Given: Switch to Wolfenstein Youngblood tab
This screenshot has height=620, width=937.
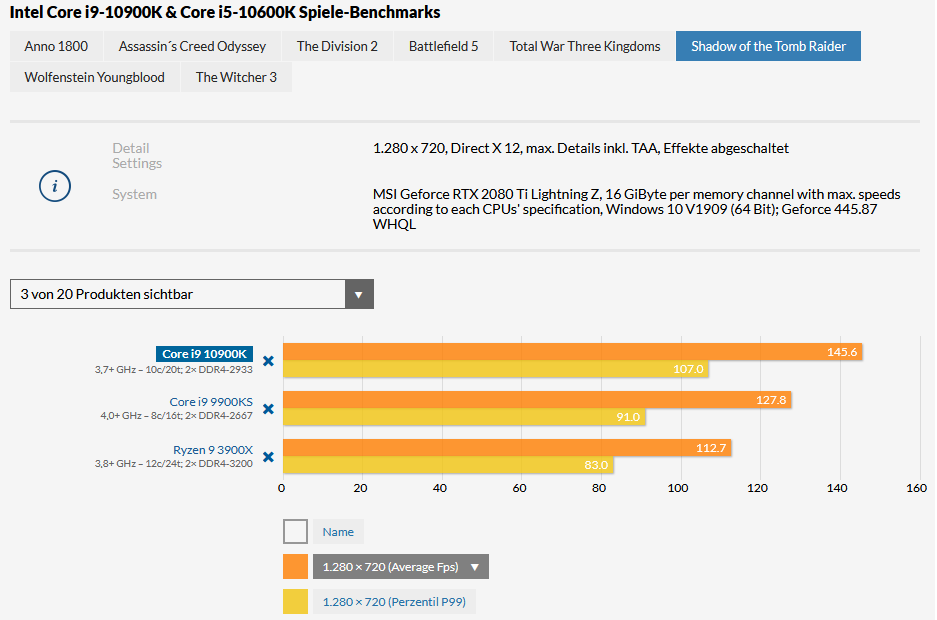Looking at the screenshot, I should pyautogui.click(x=94, y=77).
